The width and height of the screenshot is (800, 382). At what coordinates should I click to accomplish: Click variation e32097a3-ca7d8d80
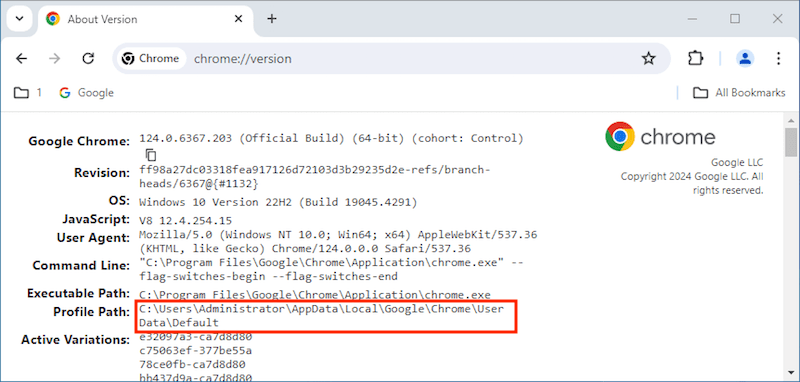(195, 337)
